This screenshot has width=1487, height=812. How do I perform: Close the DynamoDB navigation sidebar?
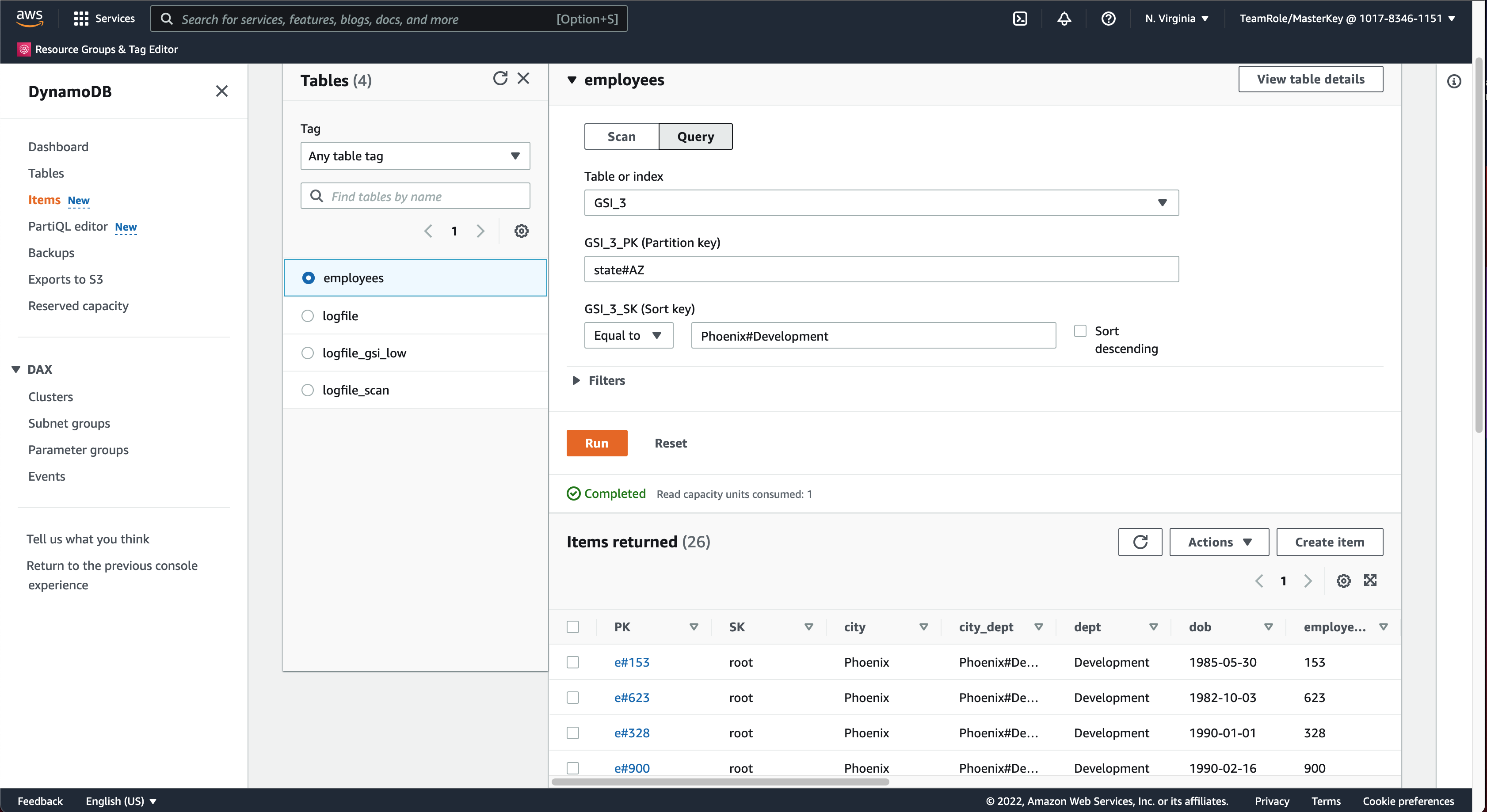coord(221,91)
